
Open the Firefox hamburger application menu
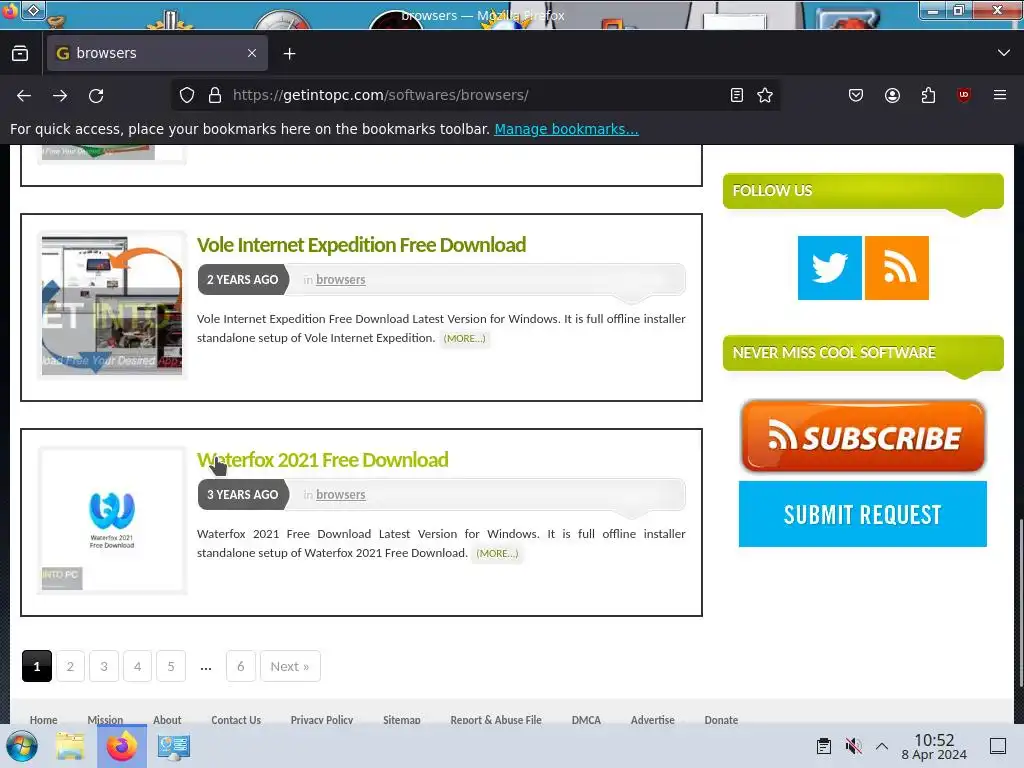click(1000, 95)
